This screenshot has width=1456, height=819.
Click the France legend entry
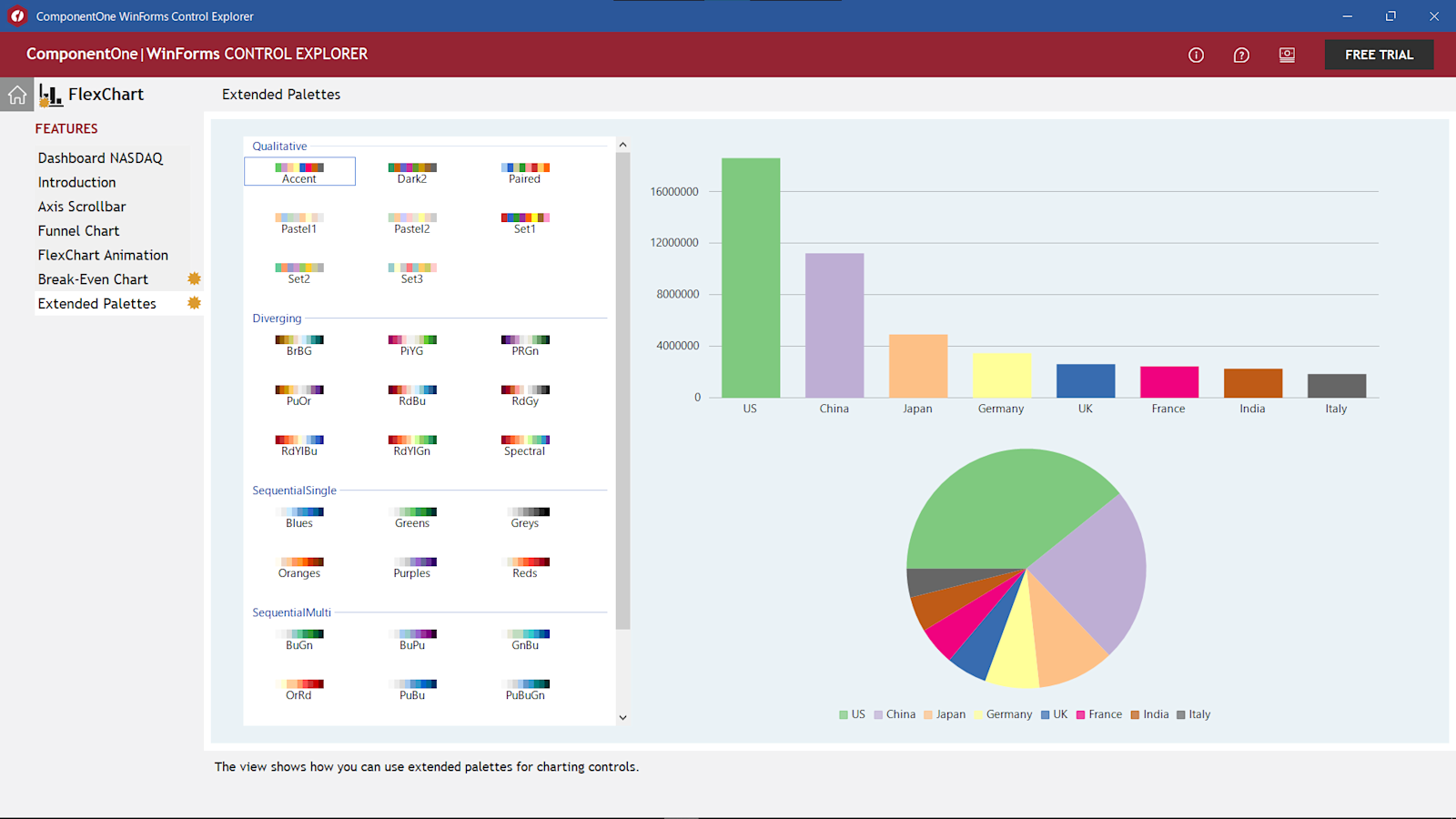coord(1099,714)
